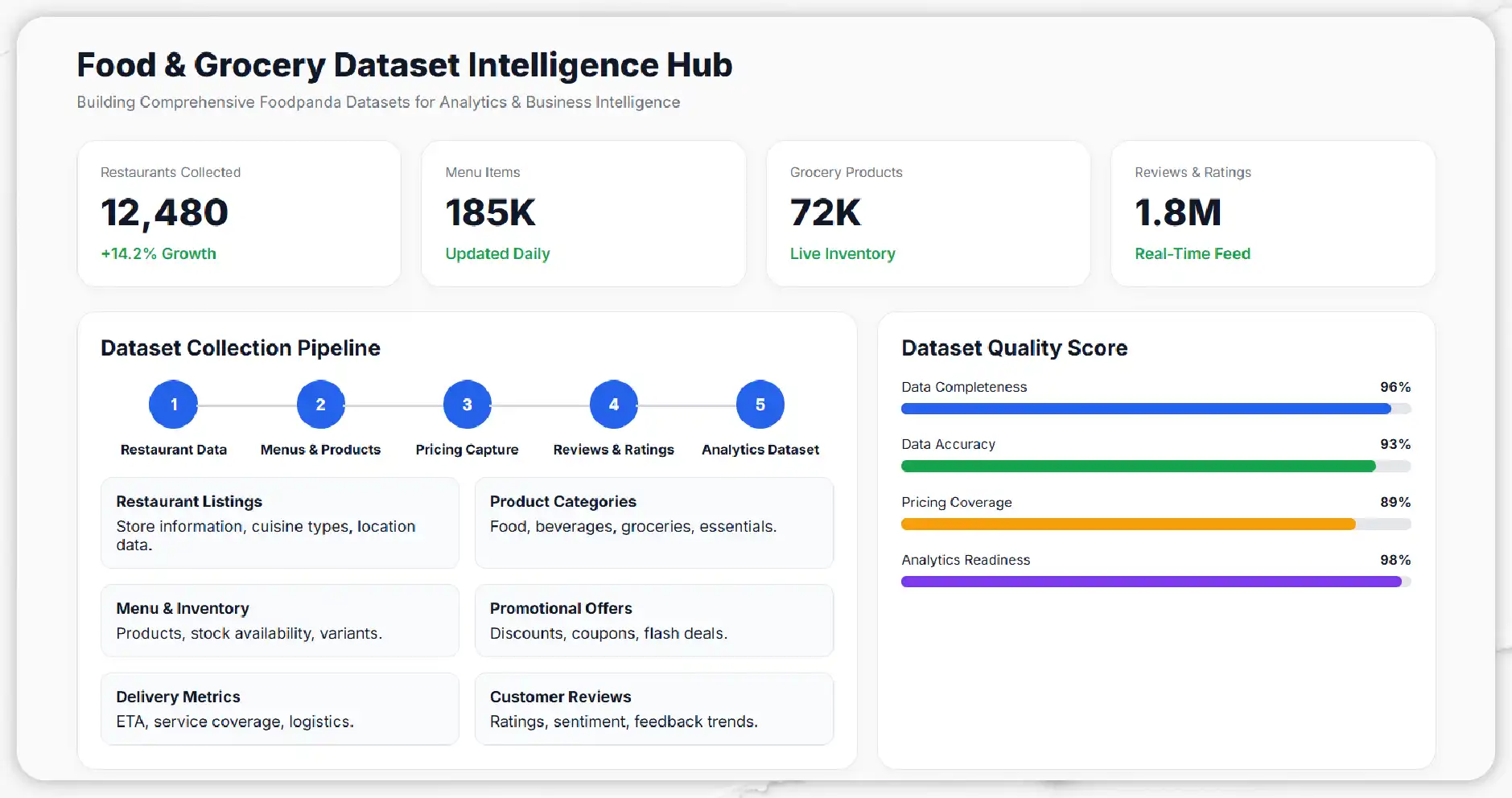Click the Food & Grocery Dataset Intelligence Hub title
The image size is (1512, 798).
tap(405, 65)
